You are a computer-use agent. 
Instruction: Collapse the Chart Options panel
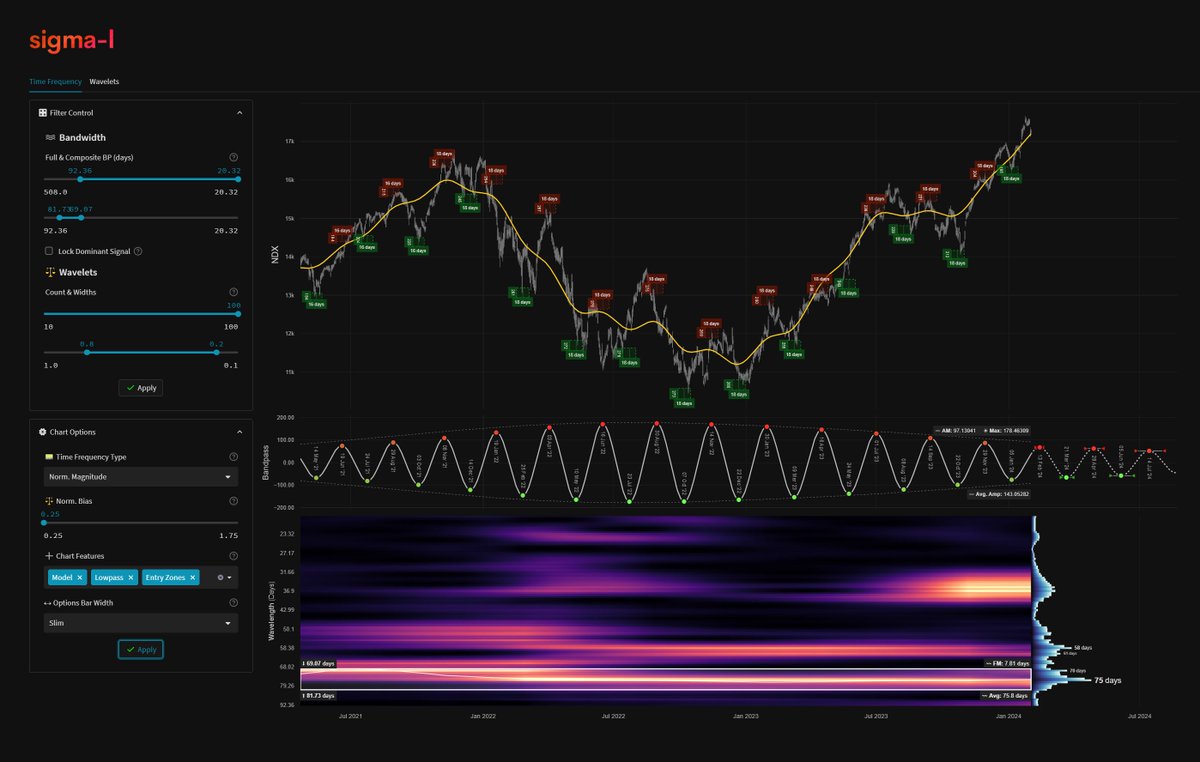(239, 432)
